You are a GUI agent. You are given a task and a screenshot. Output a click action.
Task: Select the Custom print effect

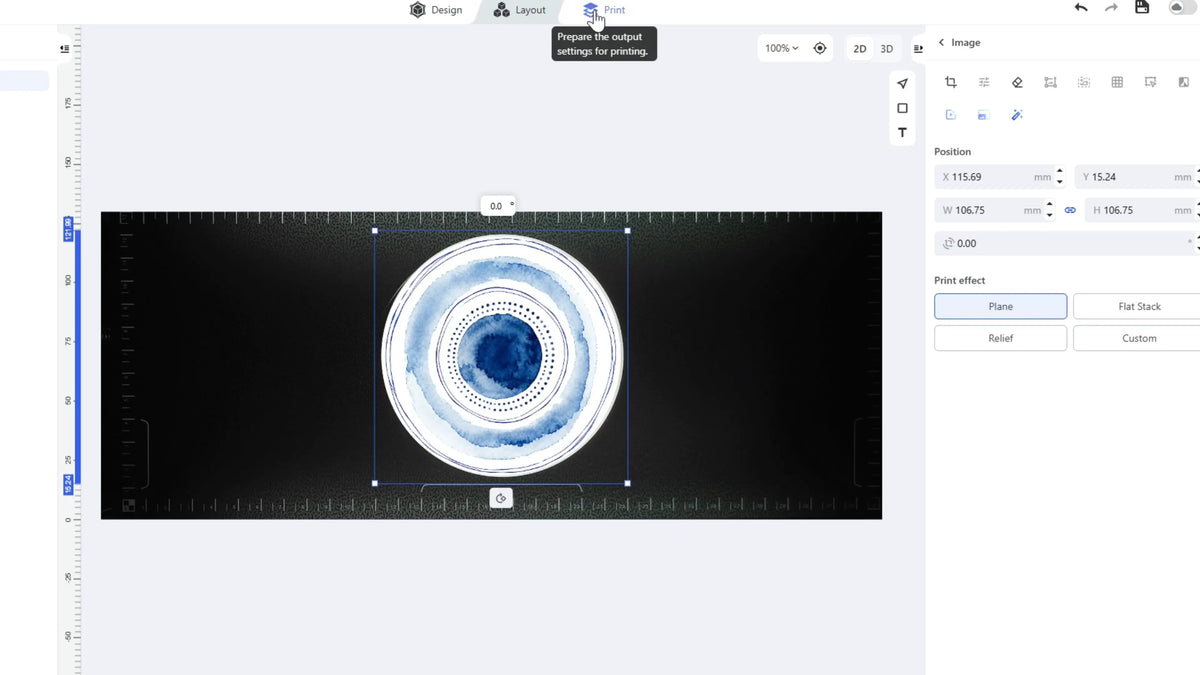point(1139,338)
